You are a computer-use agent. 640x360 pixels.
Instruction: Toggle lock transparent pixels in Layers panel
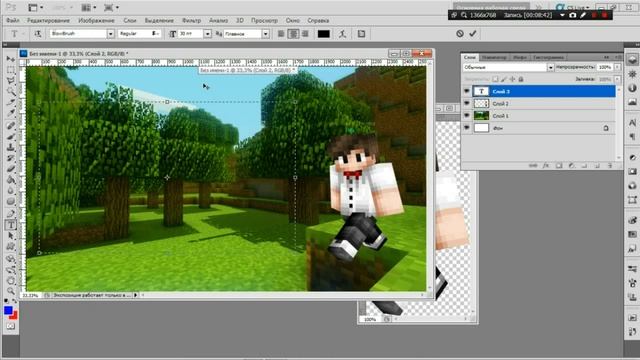pyautogui.click(x=495, y=79)
